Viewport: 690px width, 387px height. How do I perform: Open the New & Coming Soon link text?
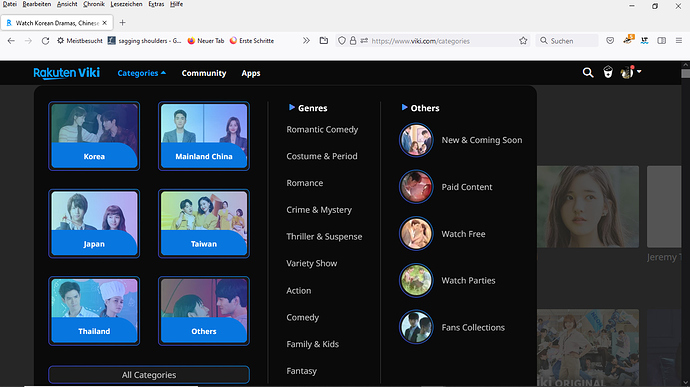click(x=482, y=140)
